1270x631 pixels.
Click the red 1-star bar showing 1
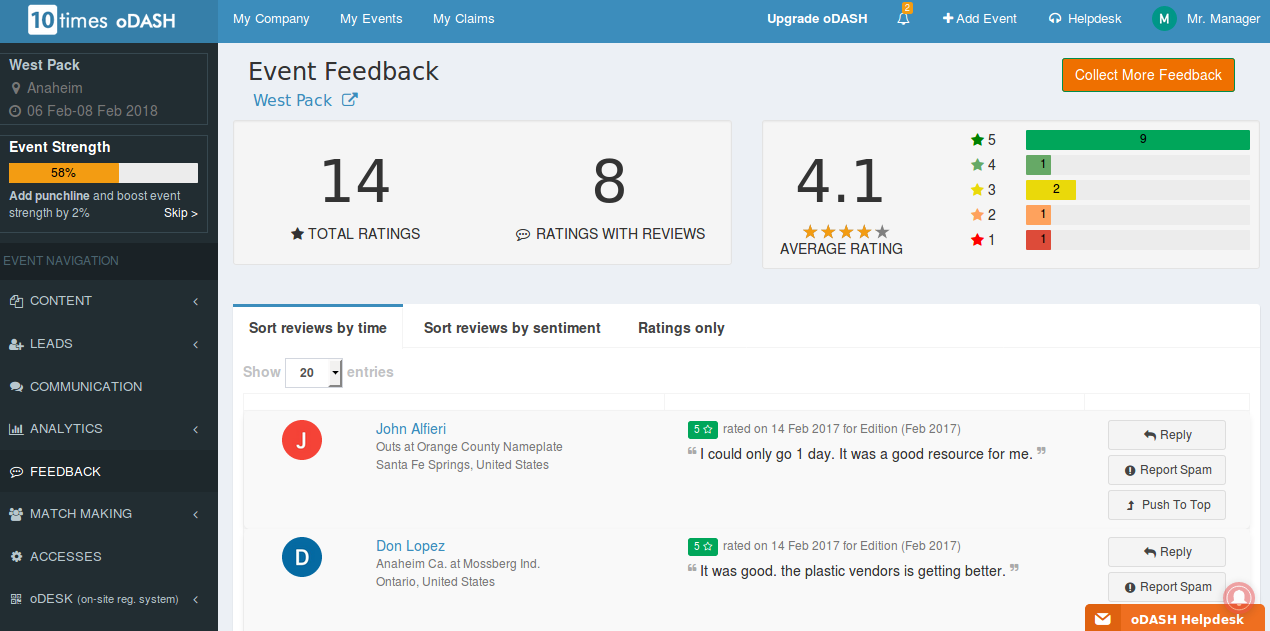point(1038,240)
